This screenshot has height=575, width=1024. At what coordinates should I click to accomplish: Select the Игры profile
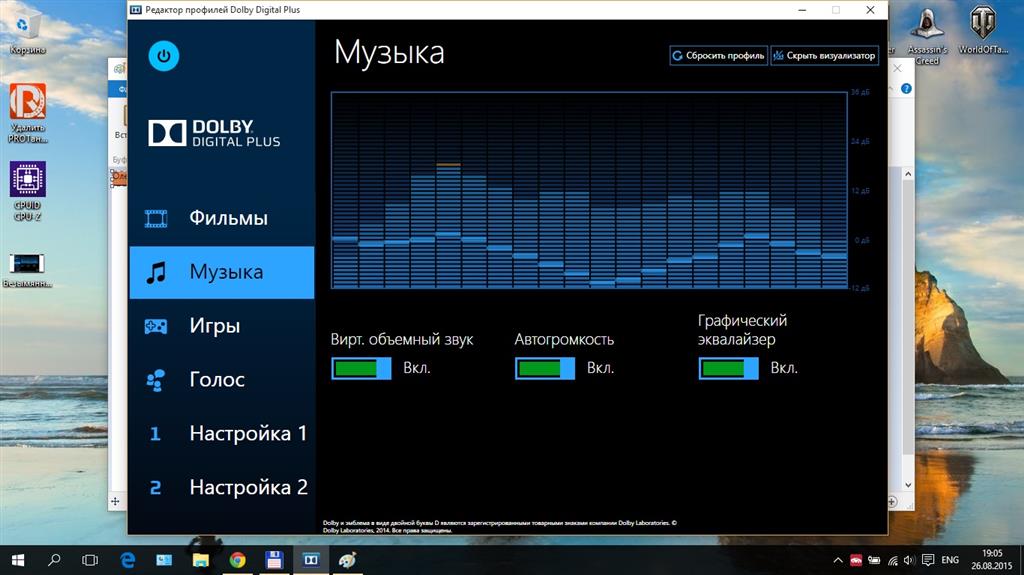click(221, 326)
